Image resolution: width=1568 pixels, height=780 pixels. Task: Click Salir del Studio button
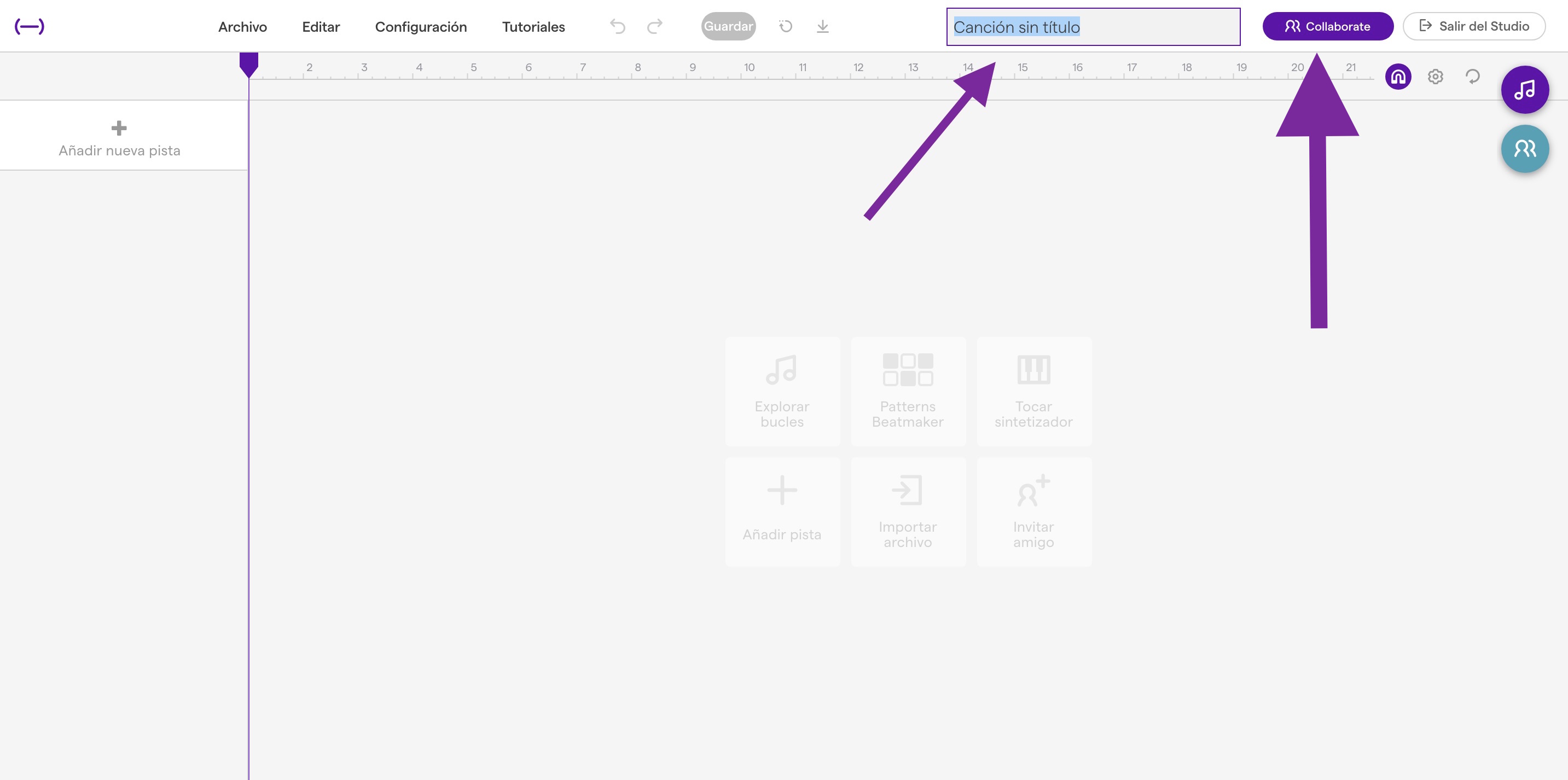pyautogui.click(x=1474, y=26)
